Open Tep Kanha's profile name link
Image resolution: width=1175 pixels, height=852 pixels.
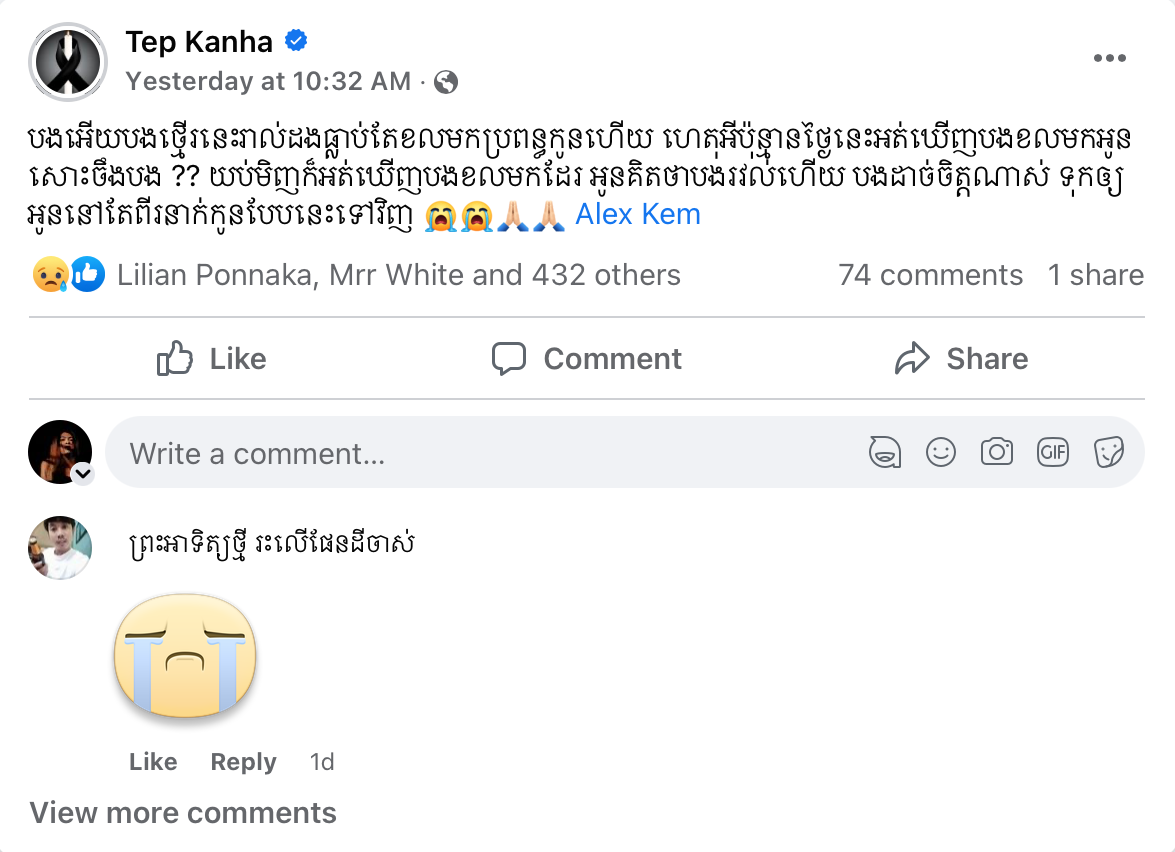point(199,41)
